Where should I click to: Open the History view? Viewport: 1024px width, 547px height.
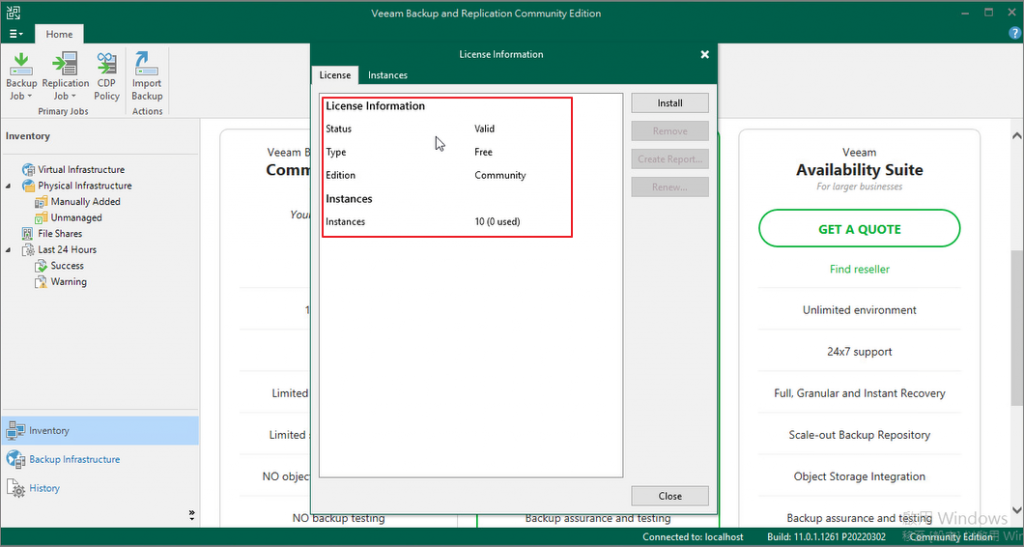(44, 488)
